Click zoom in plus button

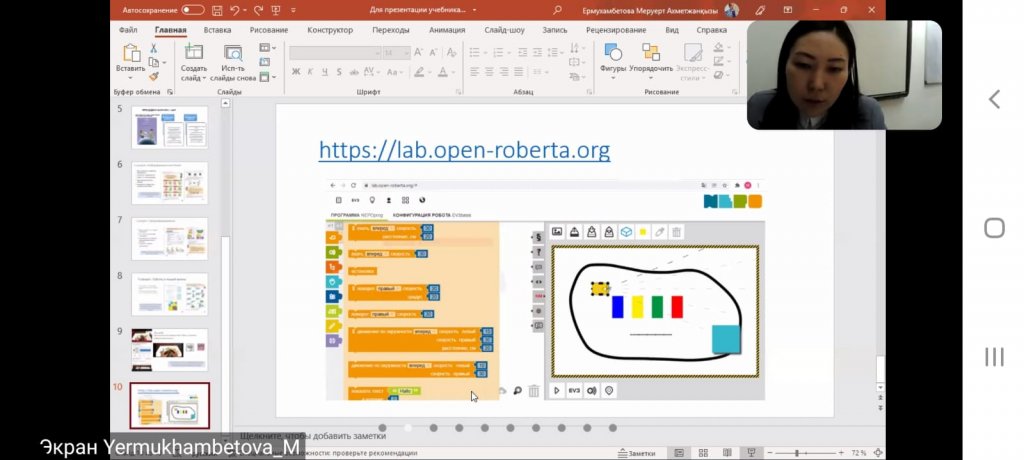click(x=841, y=453)
